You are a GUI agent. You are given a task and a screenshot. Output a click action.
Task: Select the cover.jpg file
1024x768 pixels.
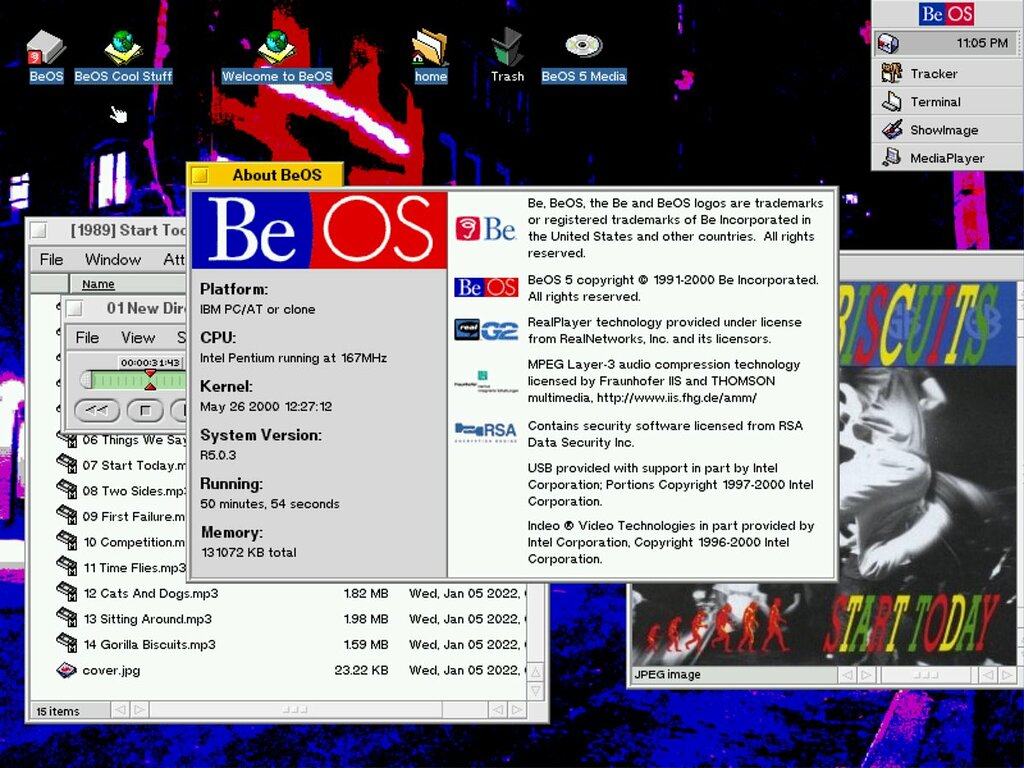click(x=111, y=670)
